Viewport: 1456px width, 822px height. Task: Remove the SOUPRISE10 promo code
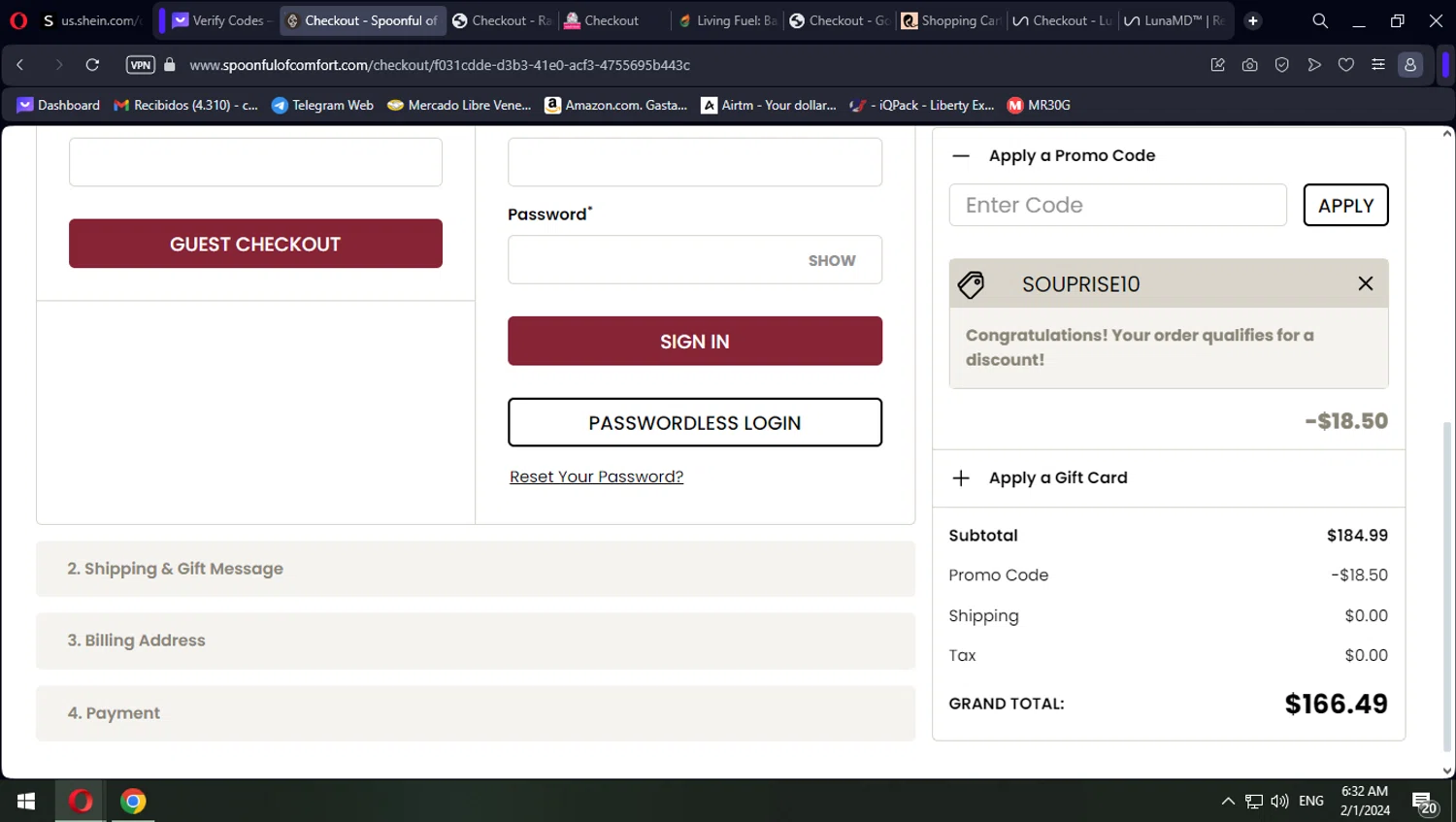[1366, 283]
